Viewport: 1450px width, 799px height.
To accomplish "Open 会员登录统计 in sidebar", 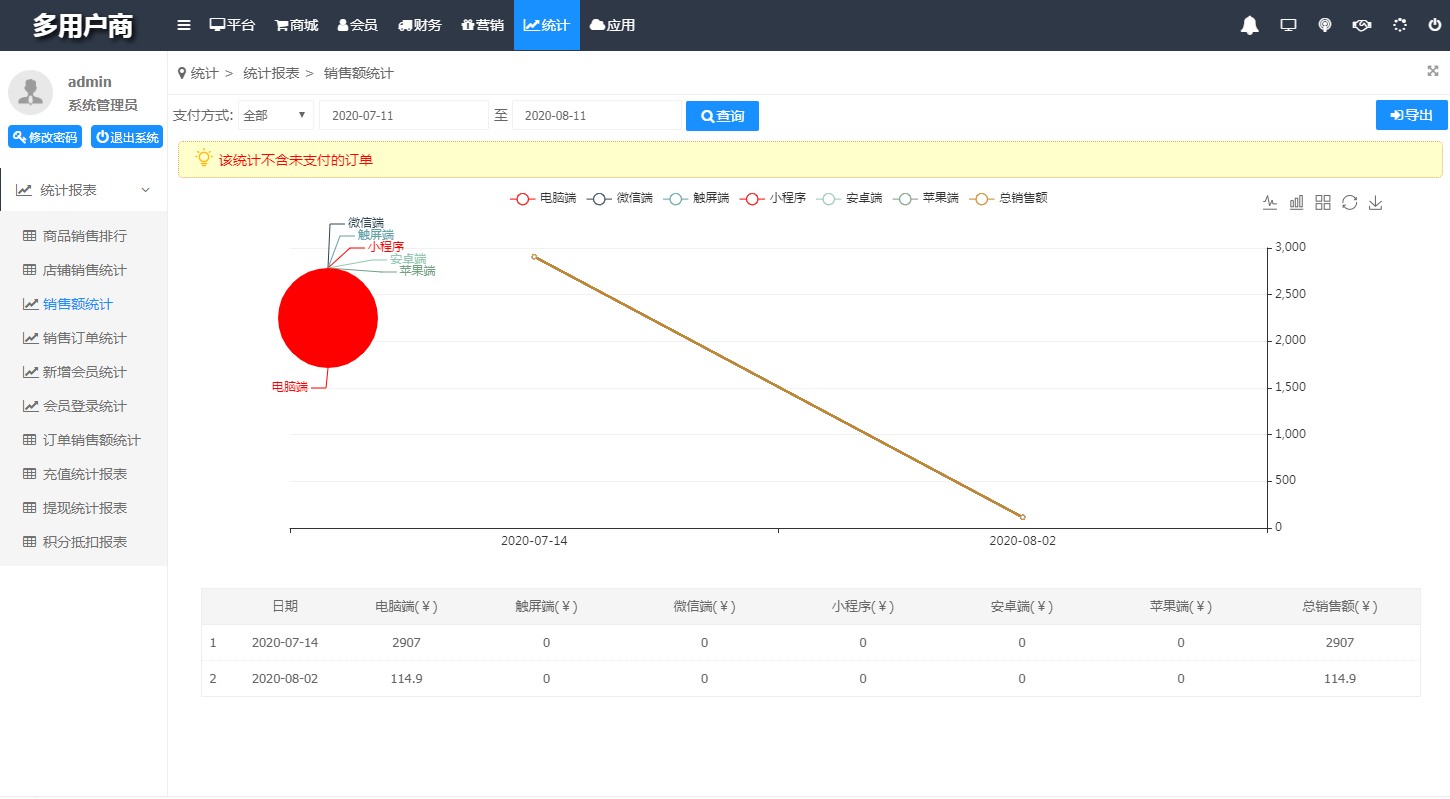I will [84, 406].
